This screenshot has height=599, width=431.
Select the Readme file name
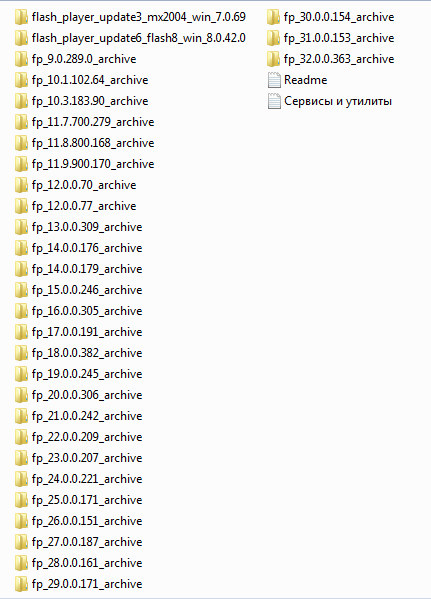[306, 80]
